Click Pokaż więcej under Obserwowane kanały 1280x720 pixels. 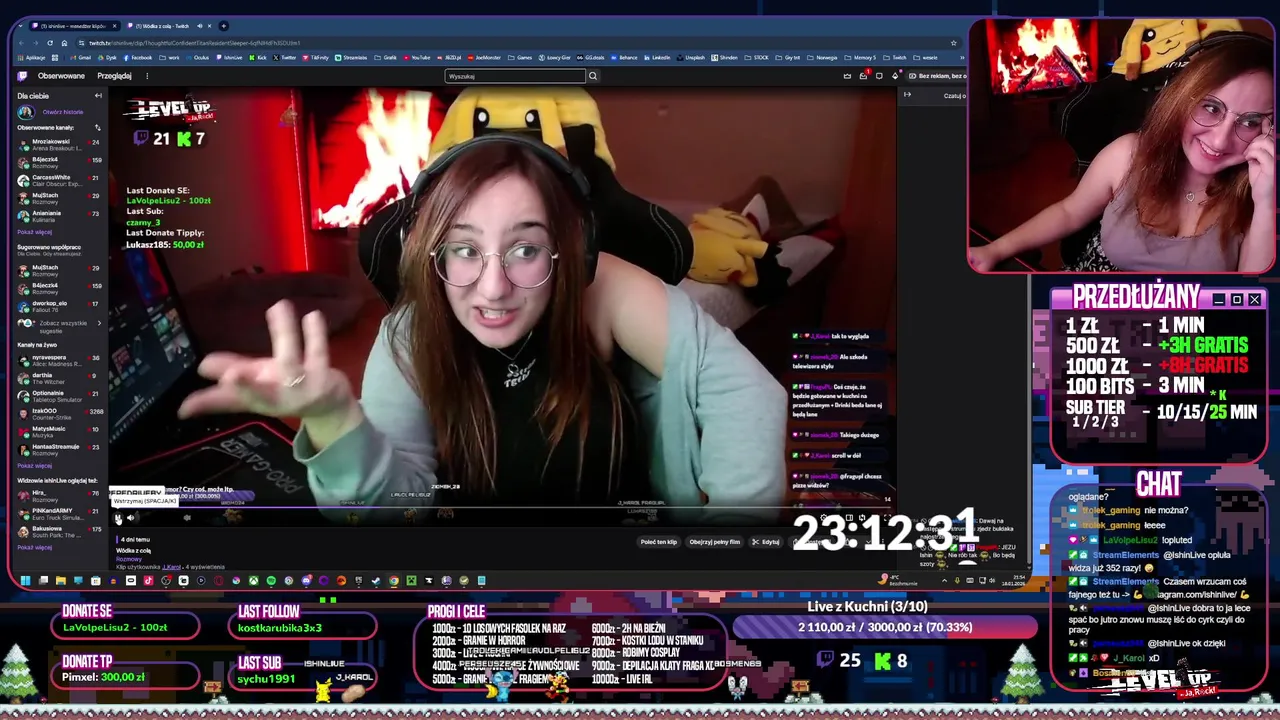(x=35, y=232)
